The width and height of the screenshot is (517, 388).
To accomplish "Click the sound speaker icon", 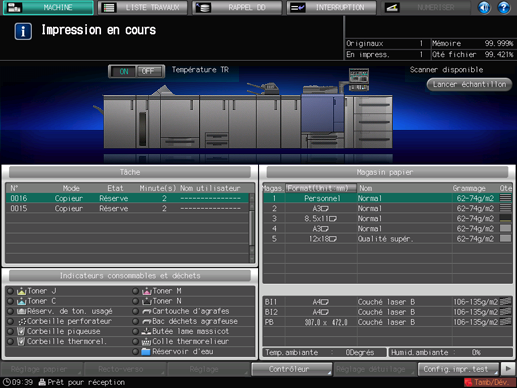I will tap(484, 7).
